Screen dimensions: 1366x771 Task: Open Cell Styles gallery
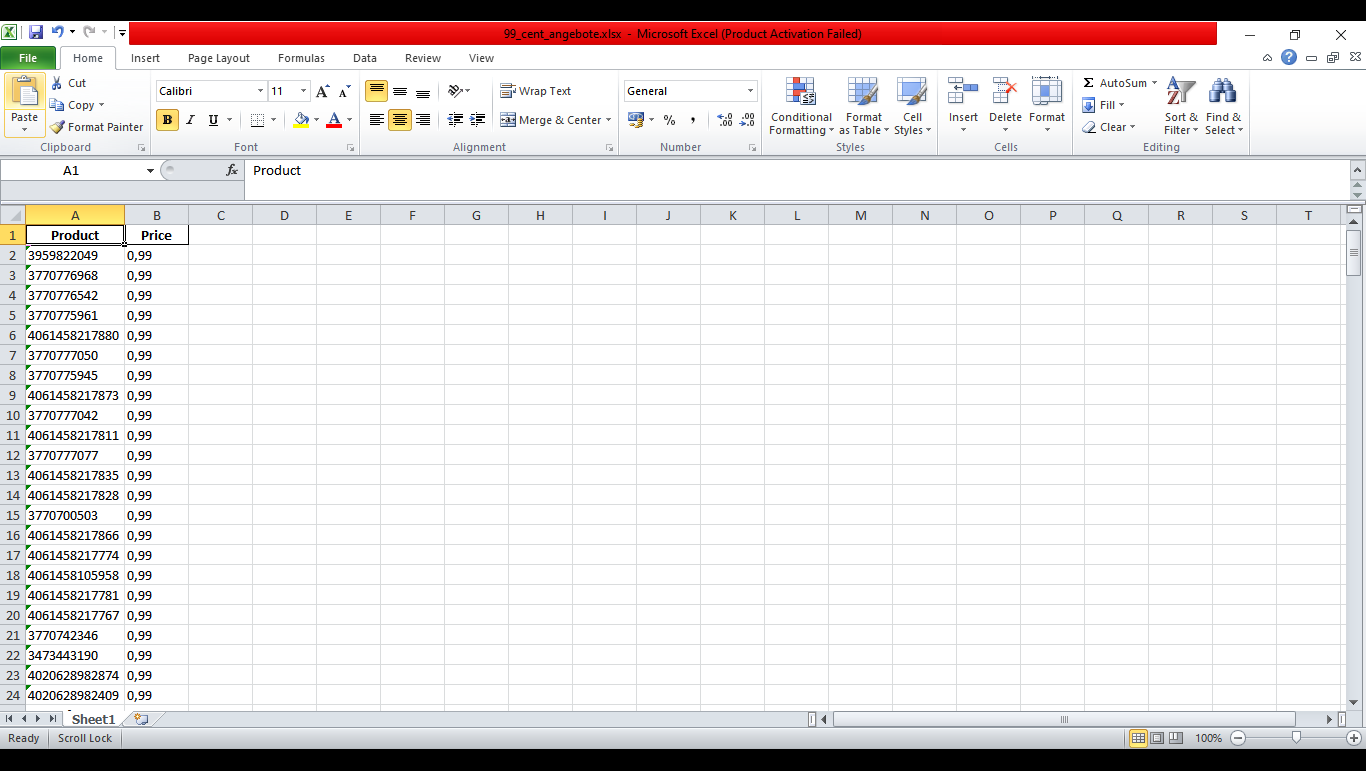[x=912, y=107]
